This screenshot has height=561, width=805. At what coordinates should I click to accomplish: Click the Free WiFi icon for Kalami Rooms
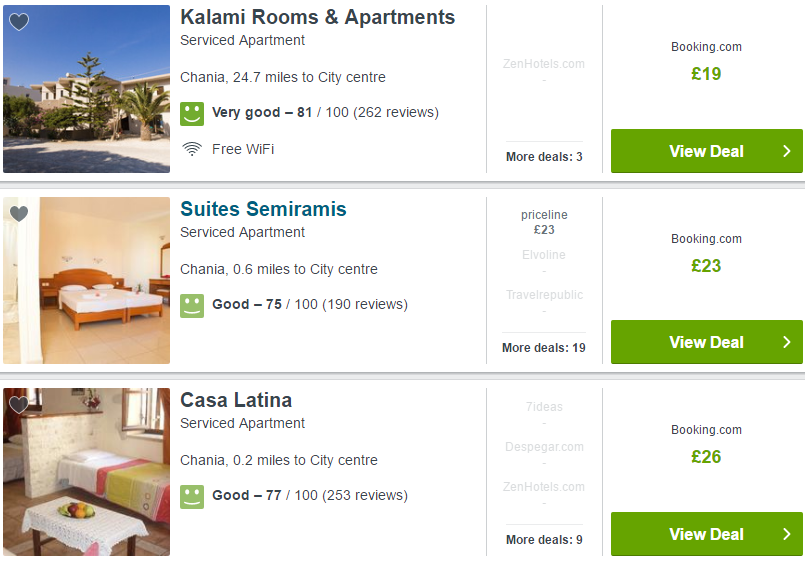(192, 149)
